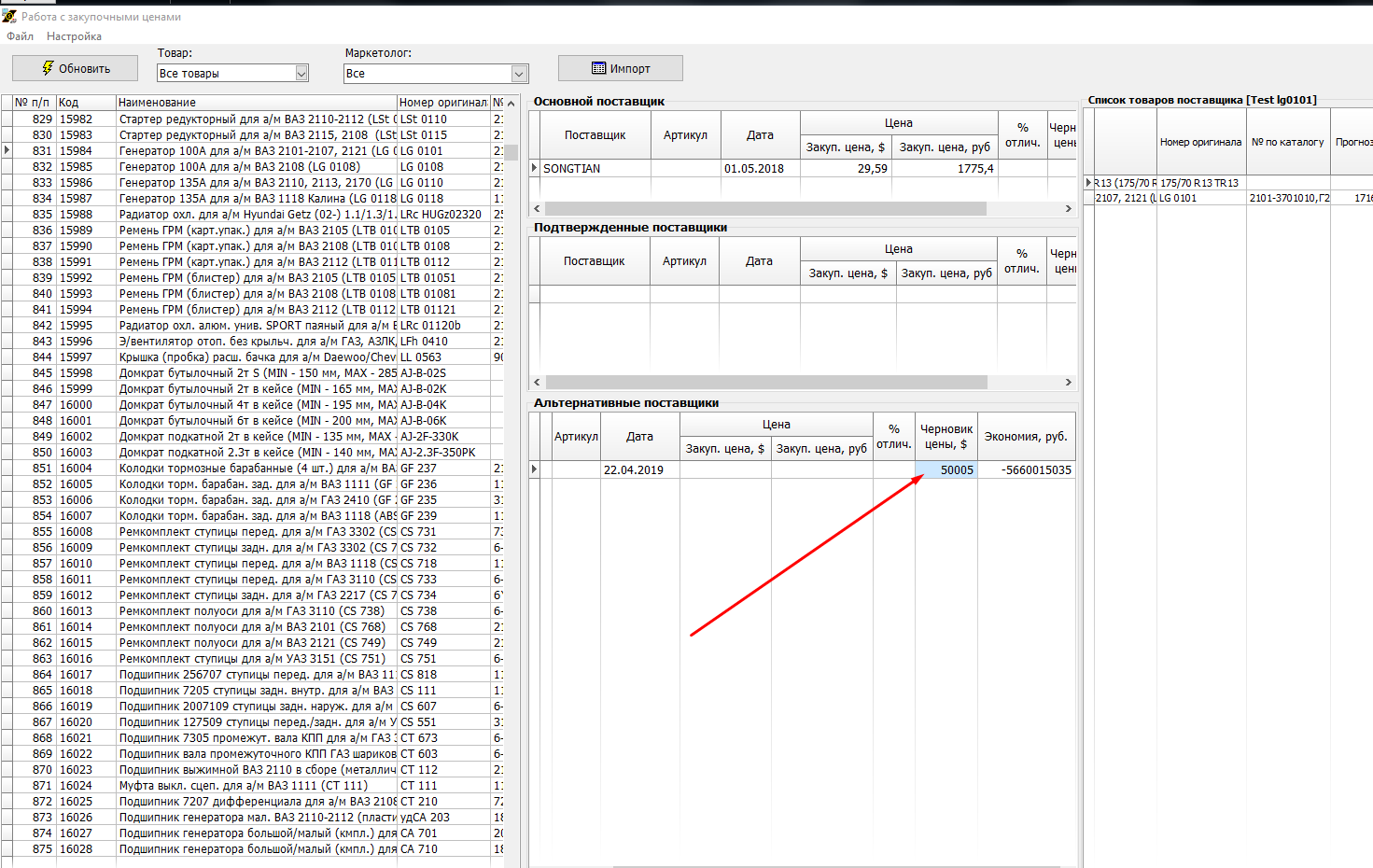Select row 844 Крышка (пробка) расш. бачка

coord(252,357)
